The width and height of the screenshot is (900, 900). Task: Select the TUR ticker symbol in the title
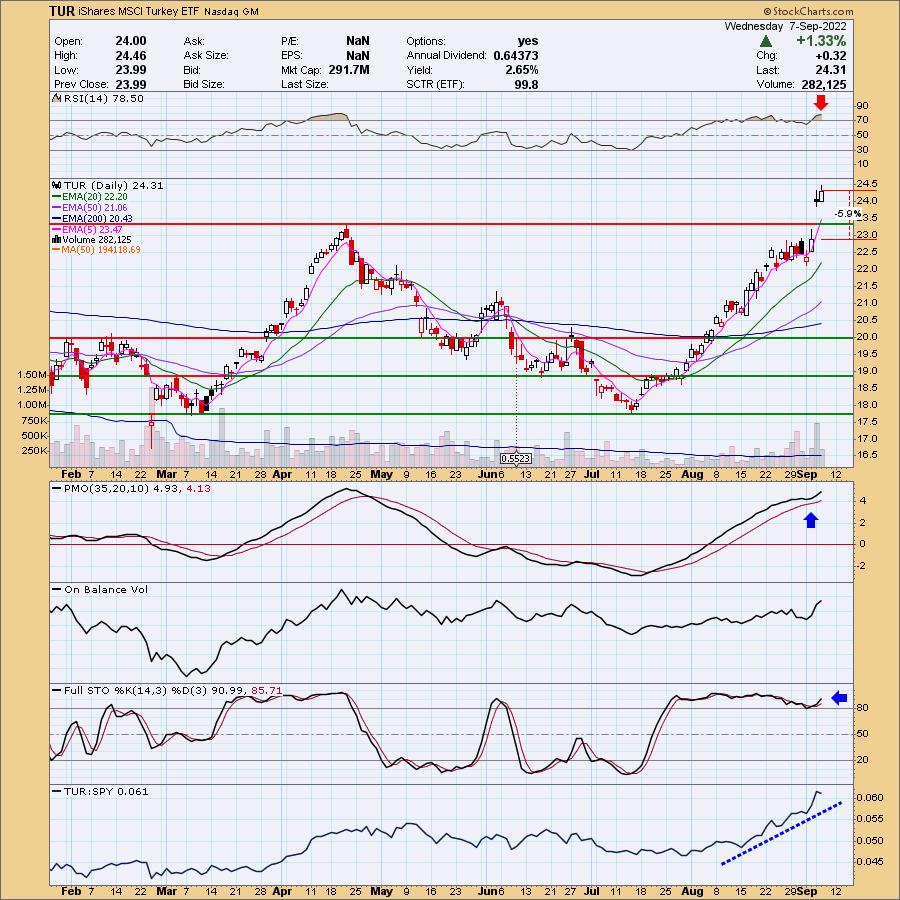(x=61, y=11)
